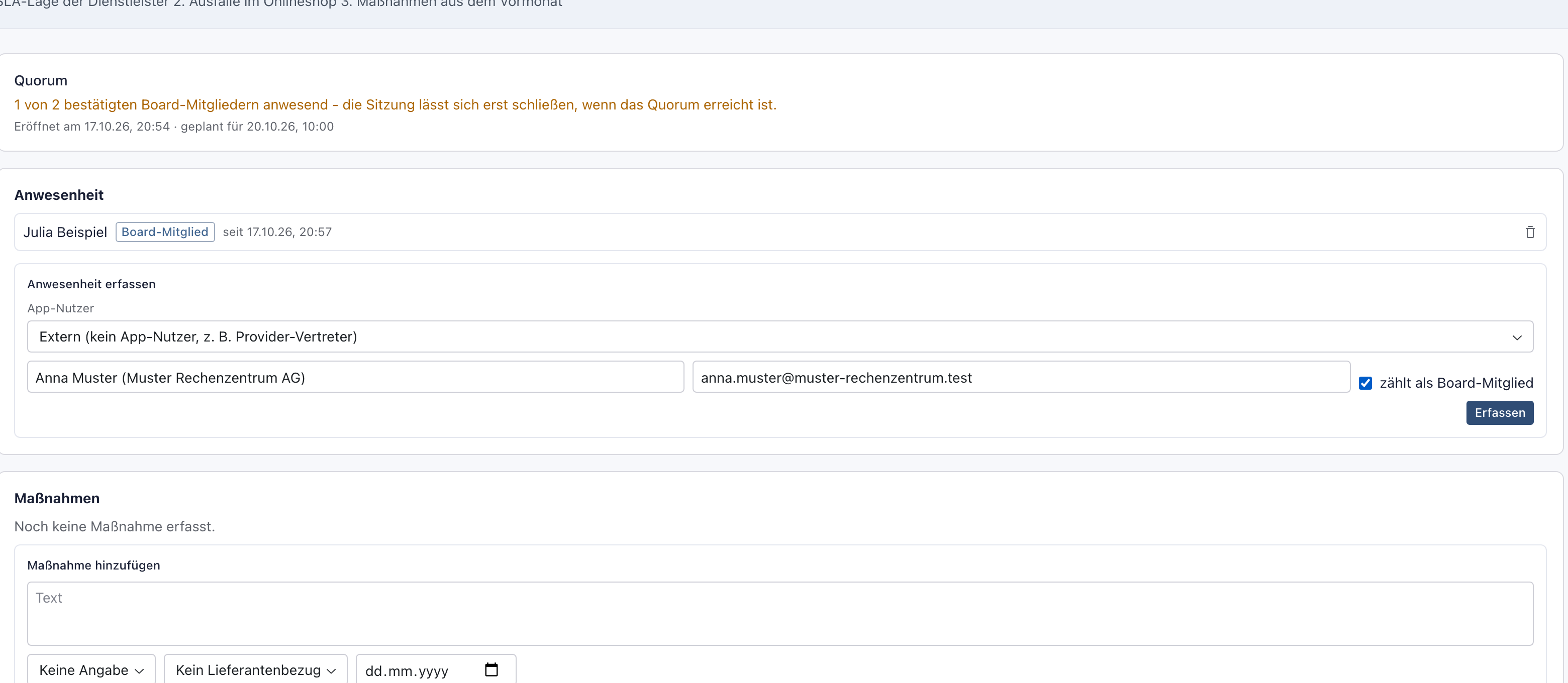
Task: Open the calendar picker on the date field
Action: 491,669
